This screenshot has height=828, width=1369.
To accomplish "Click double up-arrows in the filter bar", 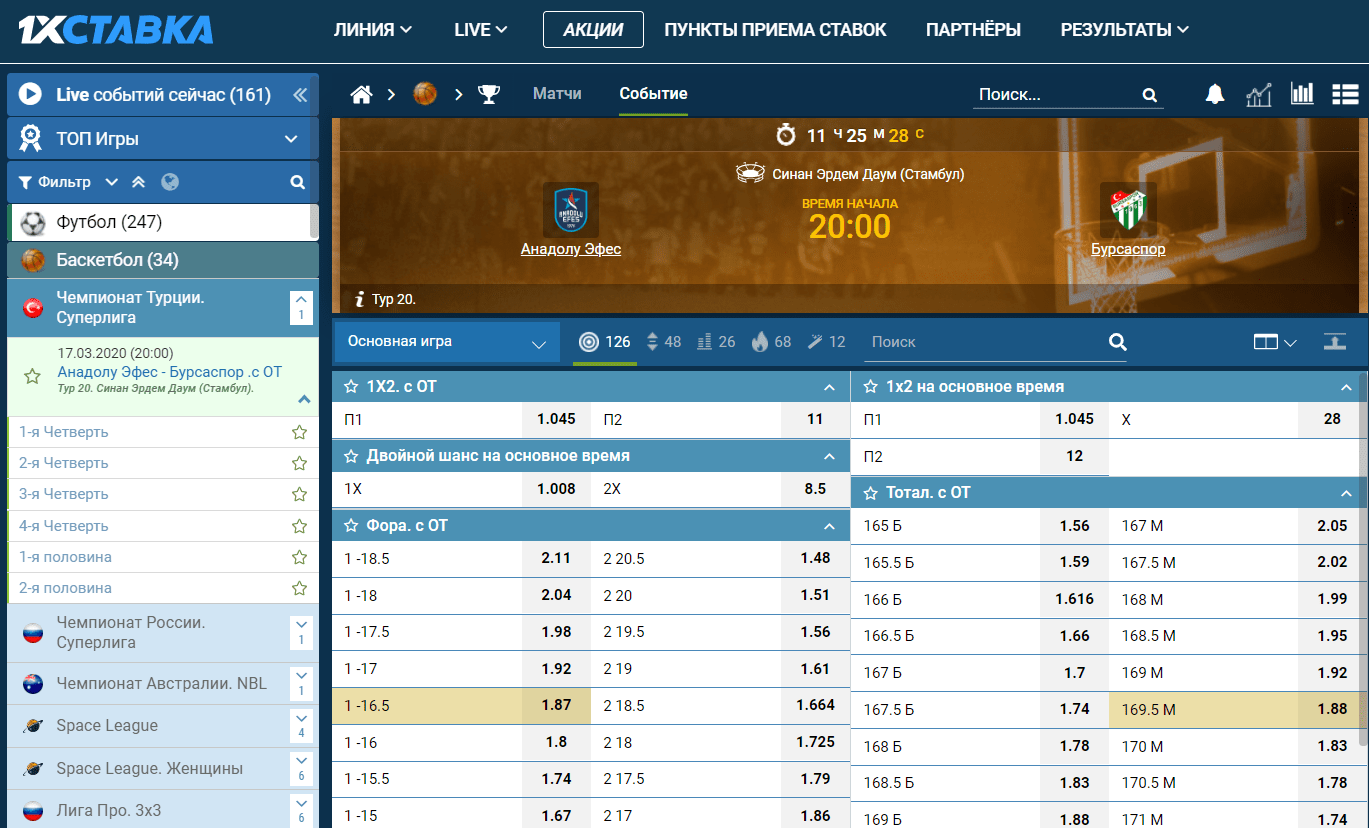I will click(x=139, y=182).
